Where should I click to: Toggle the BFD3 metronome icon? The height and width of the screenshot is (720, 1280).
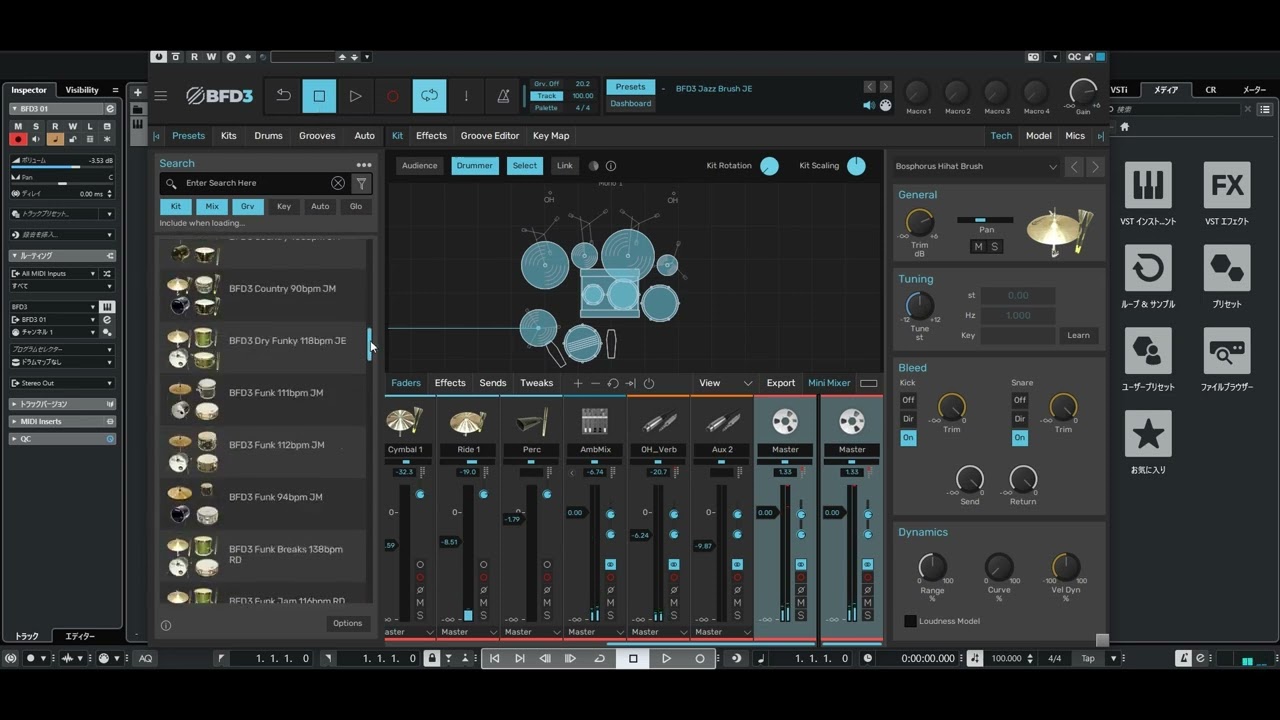point(503,96)
